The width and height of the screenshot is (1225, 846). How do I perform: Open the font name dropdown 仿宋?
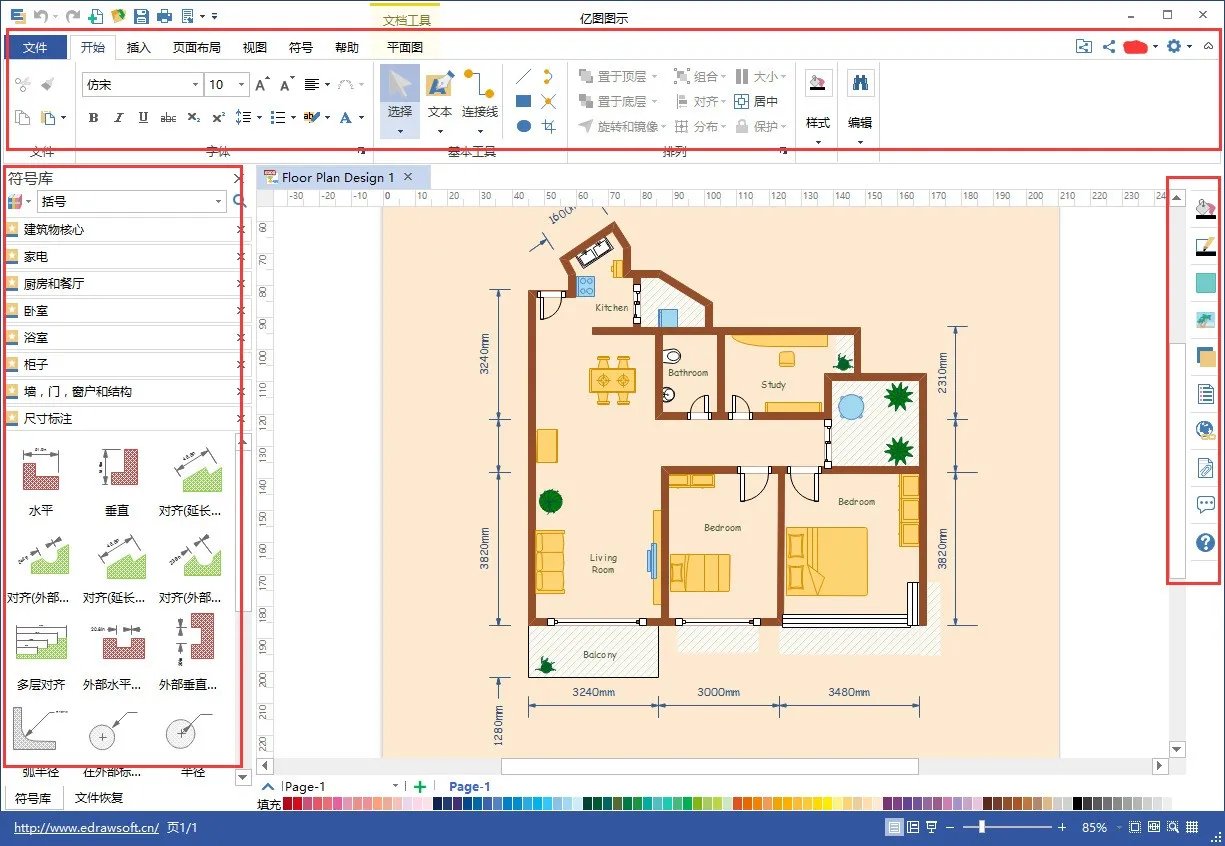click(x=142, y=85)
